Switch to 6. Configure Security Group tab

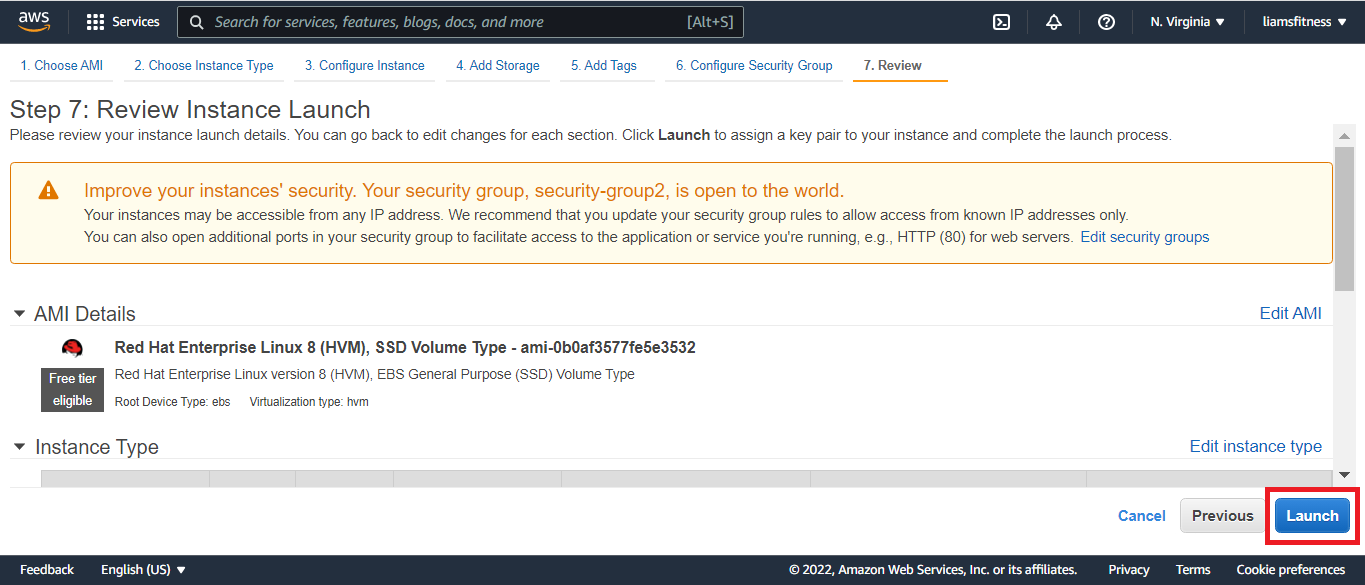753,65
